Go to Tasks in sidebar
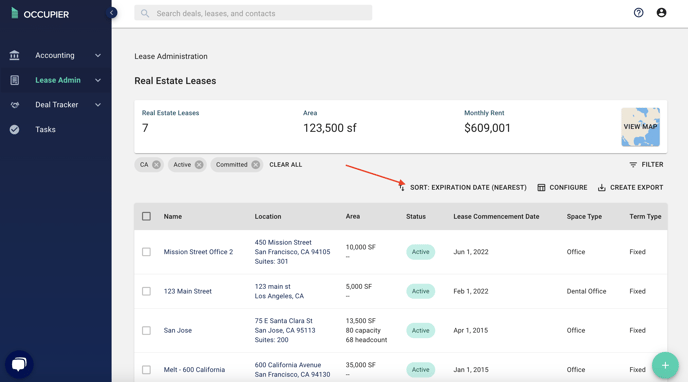Screen dimensions: 688x382 (x=45, y=129)
